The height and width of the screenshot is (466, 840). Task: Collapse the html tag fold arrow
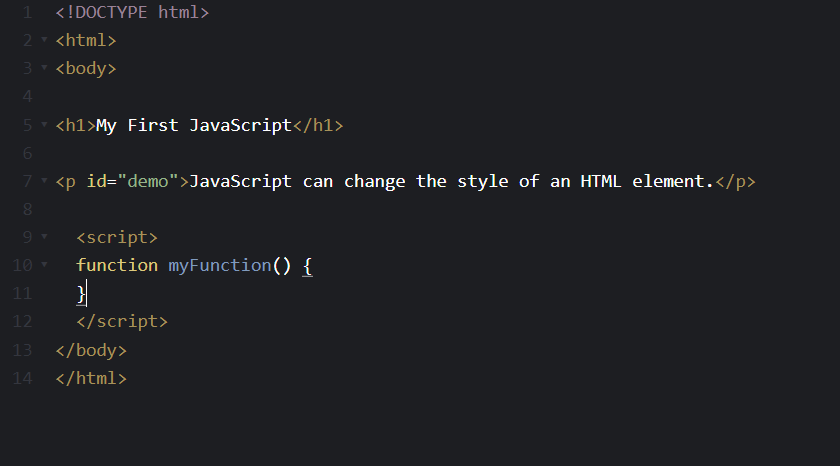click(x=44, y=41)
